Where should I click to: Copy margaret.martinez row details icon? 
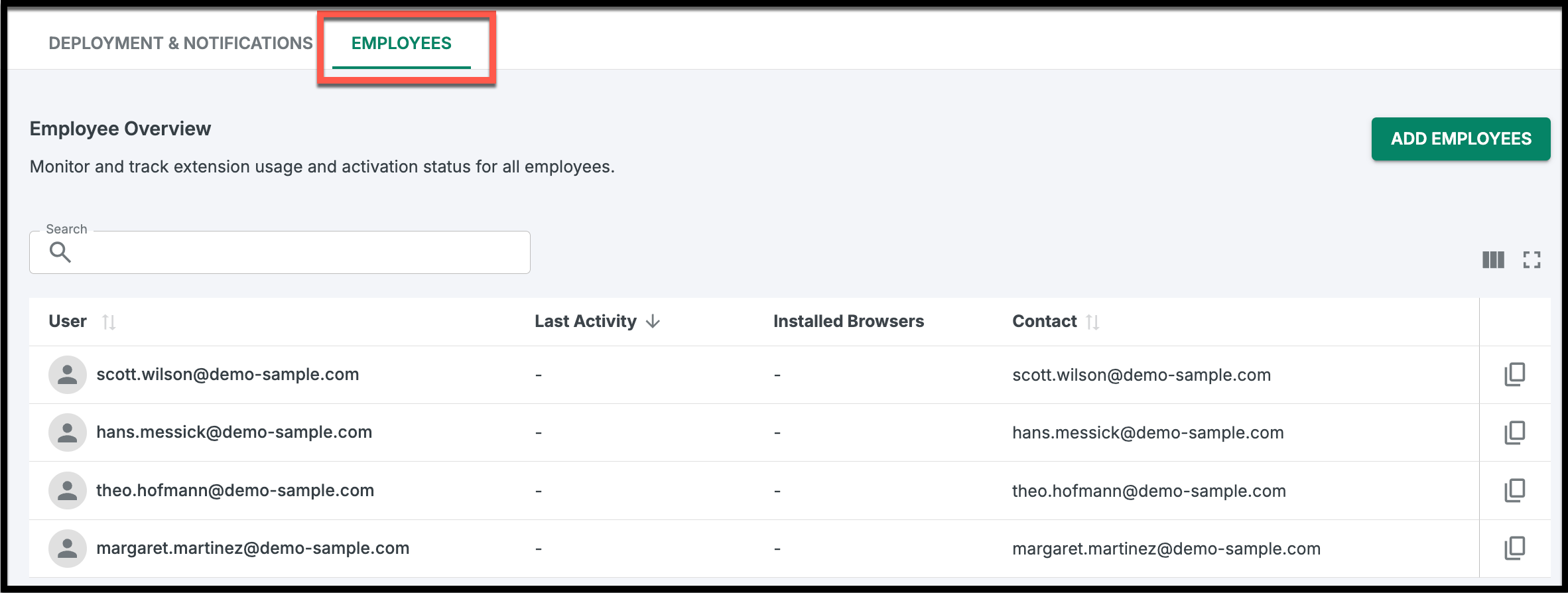1514,548
